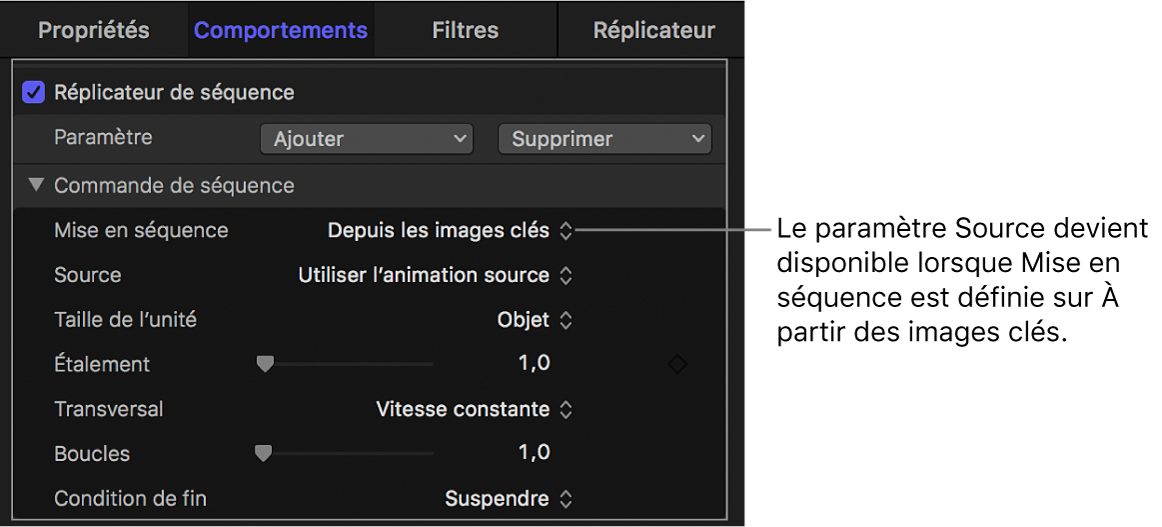Screen dimensions: 1162x527
Task: Open the Condition de fin popup
Action: coord(508,498)
